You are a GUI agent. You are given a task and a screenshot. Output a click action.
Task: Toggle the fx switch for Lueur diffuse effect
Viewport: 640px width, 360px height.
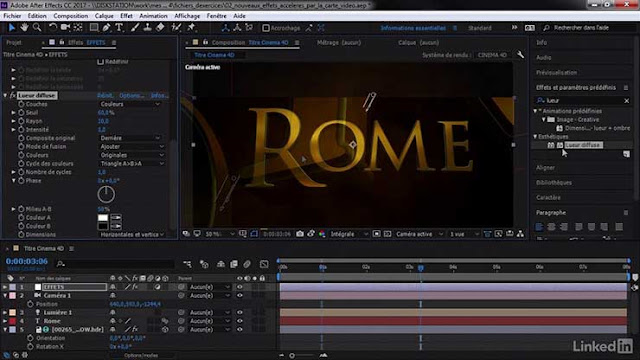(x=13, y=96)
